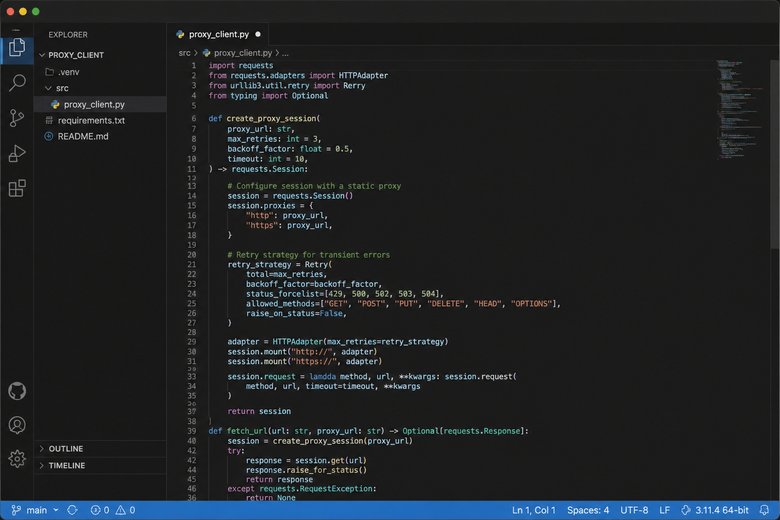Click 'session = requests.Session()' line
This screenshot has height=520, width=780.
click(x=290, y=196)
